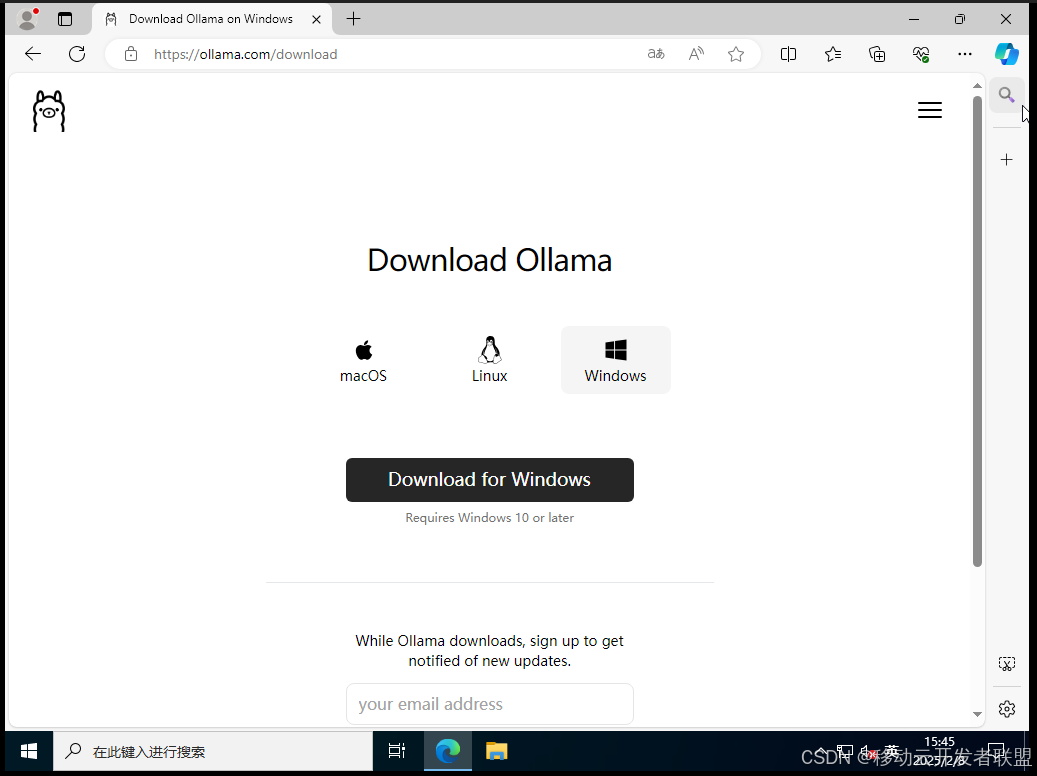Toggle split screen view
Screen dimensions: 1037x776
(x=788, y=54)
